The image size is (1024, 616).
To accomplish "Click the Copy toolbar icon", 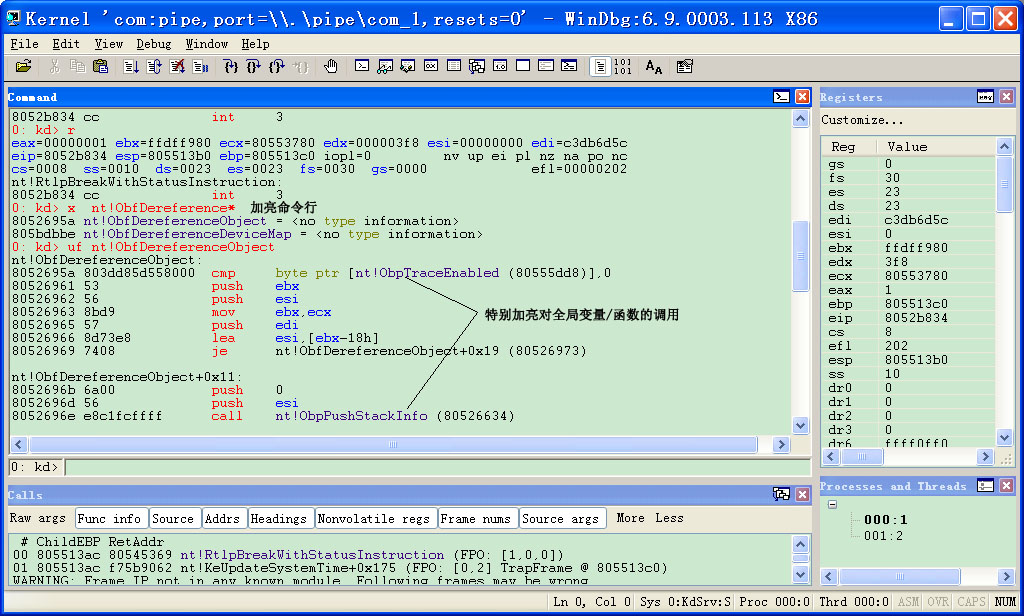I will [77, 66].
